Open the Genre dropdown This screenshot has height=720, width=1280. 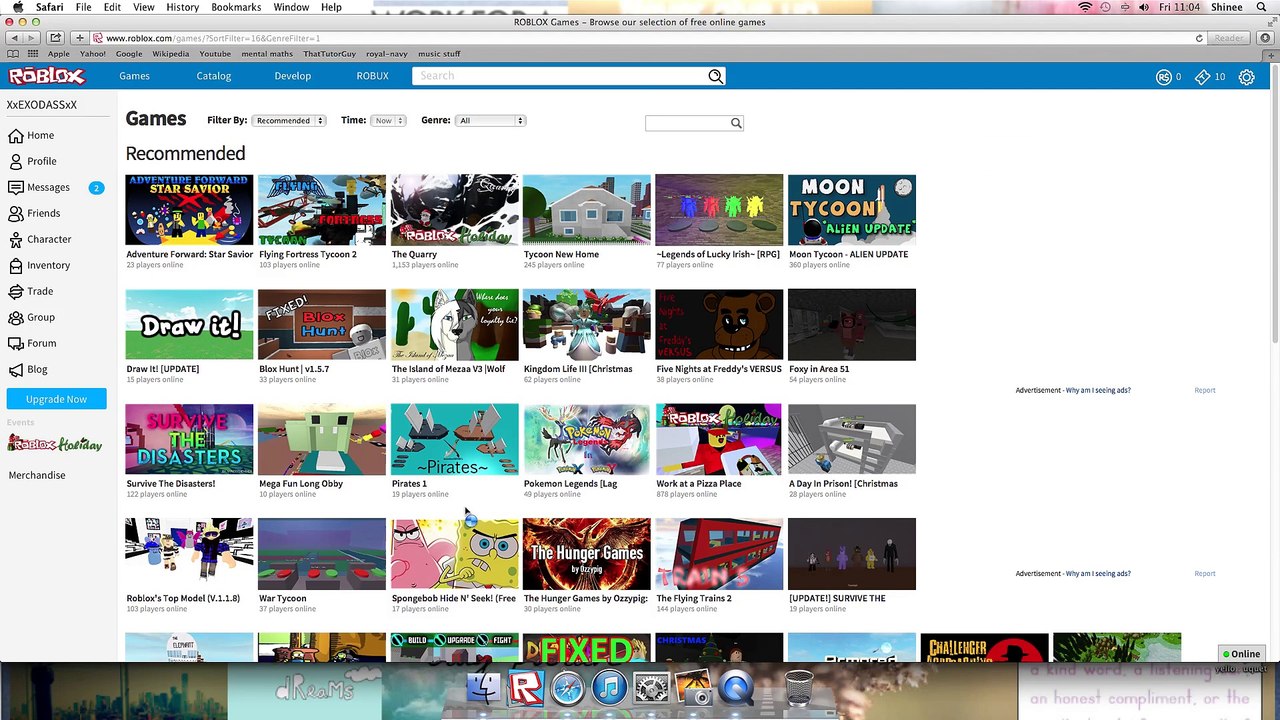490,120
